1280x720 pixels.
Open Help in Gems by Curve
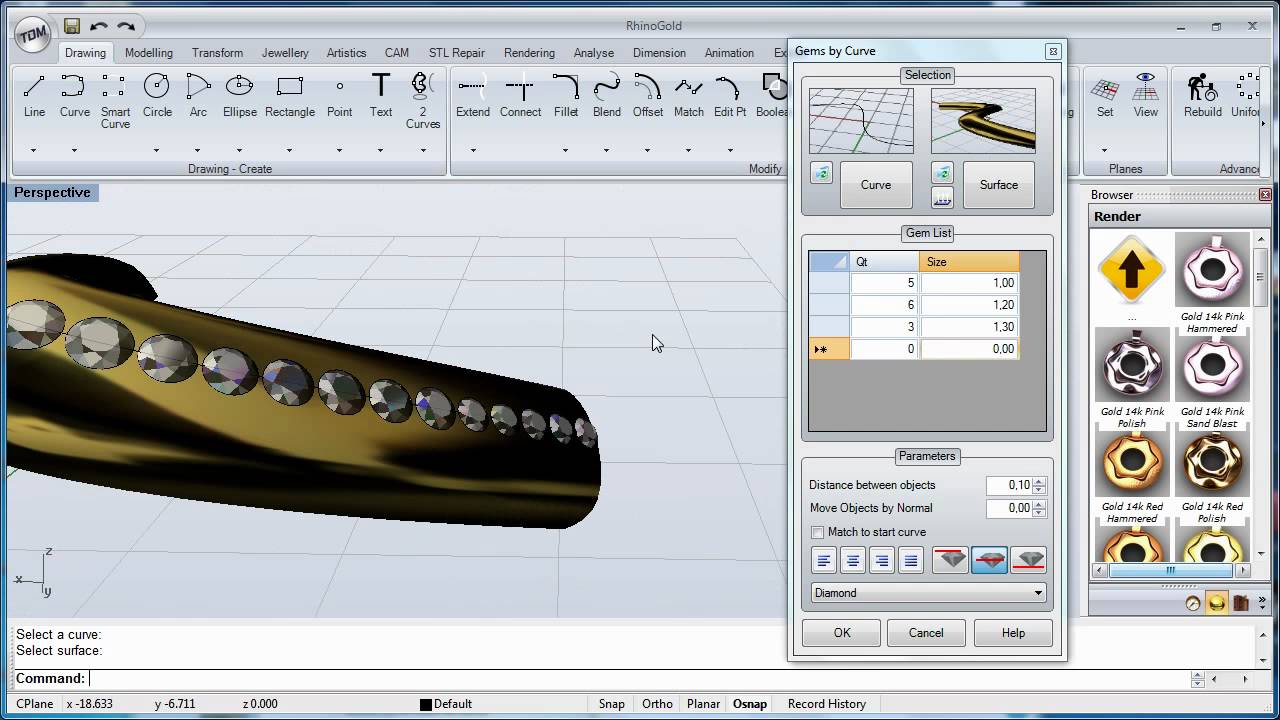[x=1013, y=633]
